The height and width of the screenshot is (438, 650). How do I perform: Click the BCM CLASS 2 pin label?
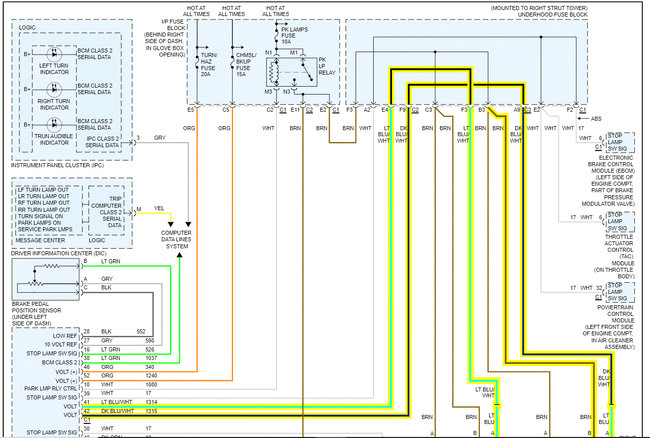pos(60,363)
